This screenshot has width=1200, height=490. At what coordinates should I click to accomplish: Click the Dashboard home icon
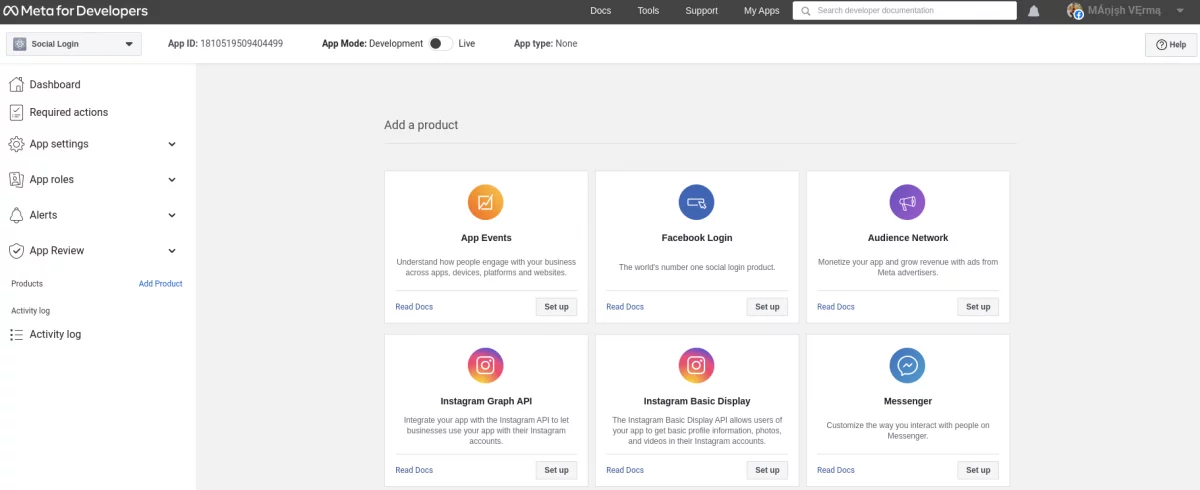(x=16, y=85)
